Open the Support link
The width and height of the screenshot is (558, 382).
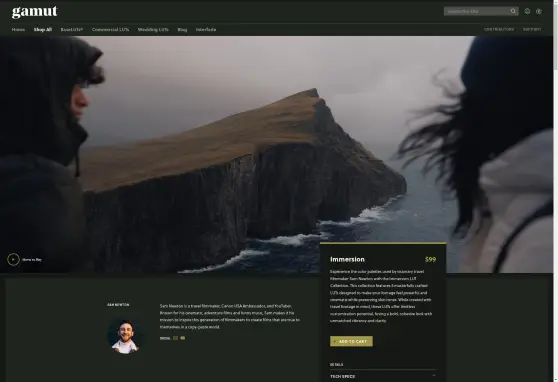coord(532,29)
